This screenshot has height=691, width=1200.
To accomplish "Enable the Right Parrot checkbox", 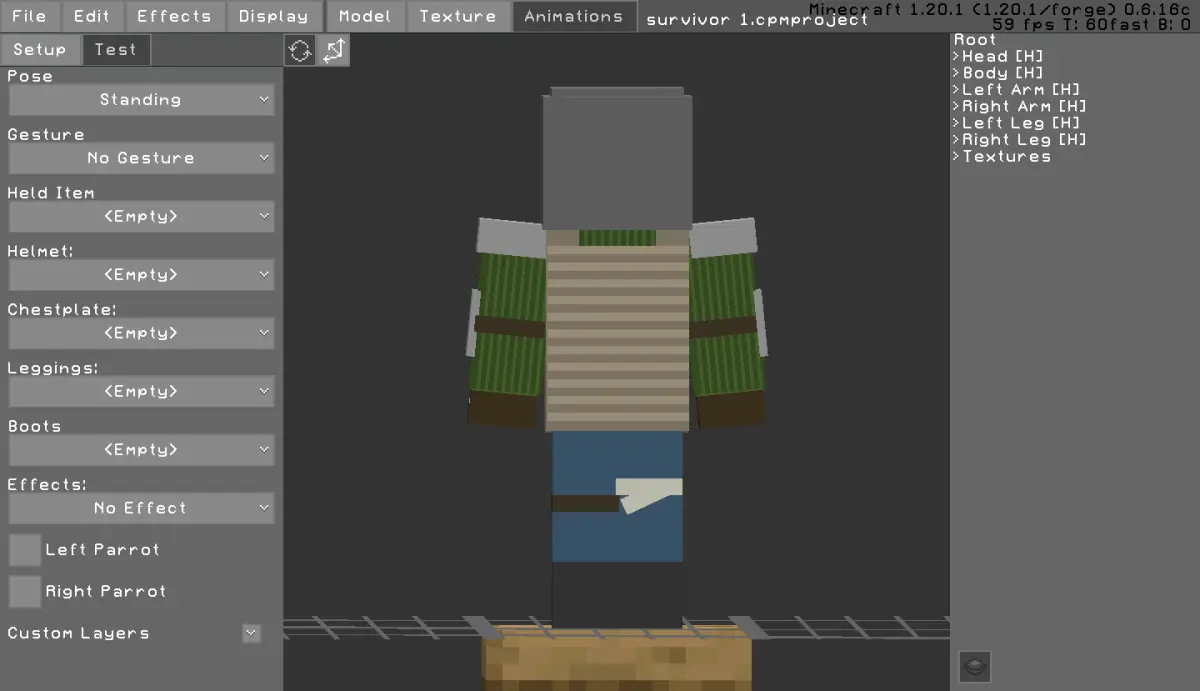I will tap(25, 592).
